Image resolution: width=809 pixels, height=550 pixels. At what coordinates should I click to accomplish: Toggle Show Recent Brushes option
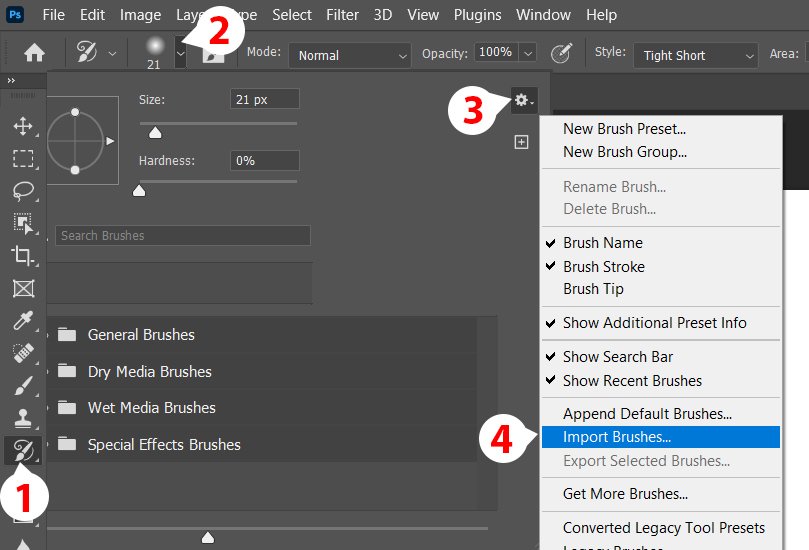point(632,381)
